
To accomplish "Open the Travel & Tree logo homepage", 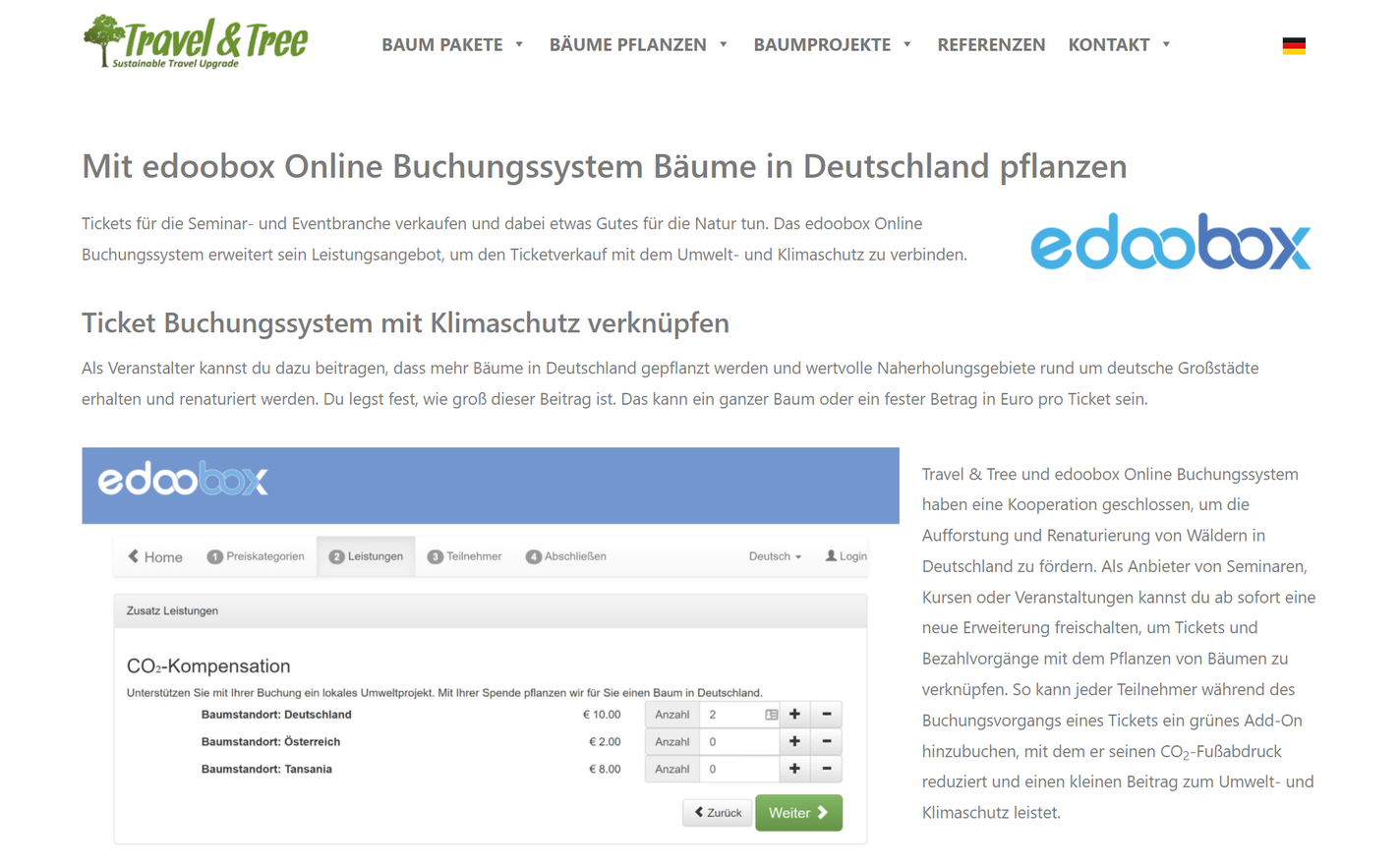I will [196, 42].
